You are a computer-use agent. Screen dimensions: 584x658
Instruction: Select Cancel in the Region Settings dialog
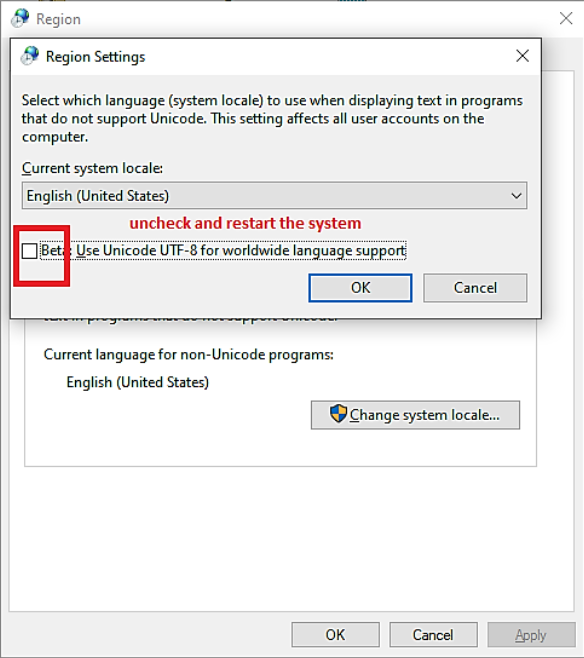pyautogui.click(x=475, y=288)
